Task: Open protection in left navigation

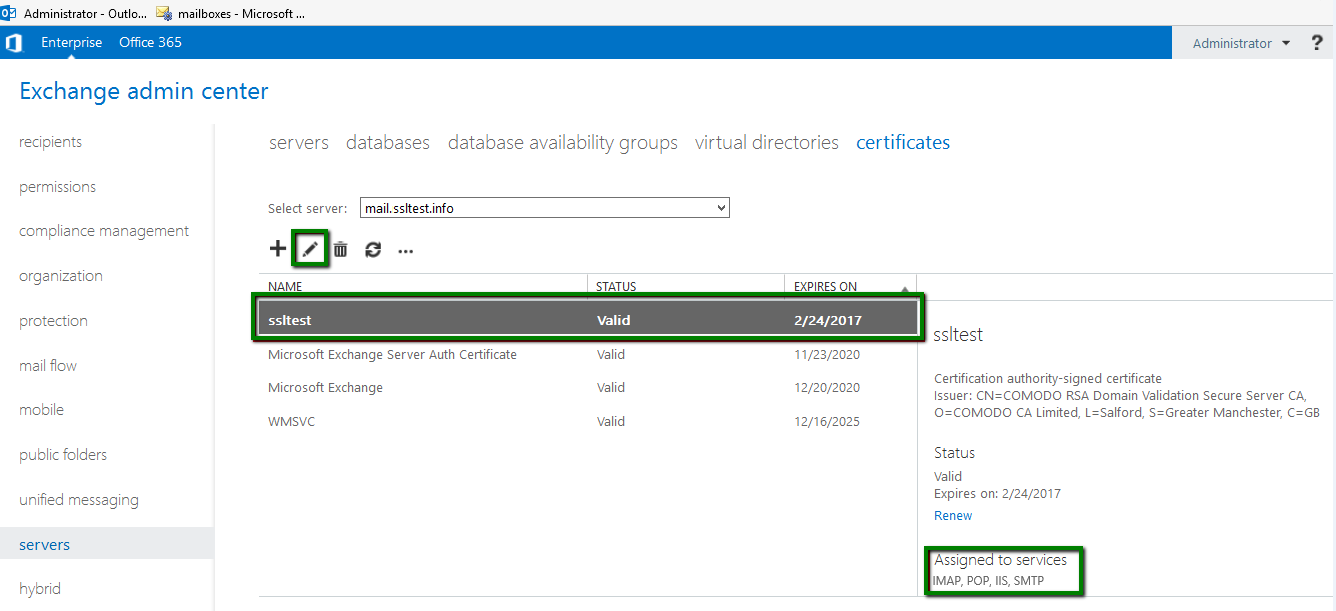Action: tap(54, 321)
